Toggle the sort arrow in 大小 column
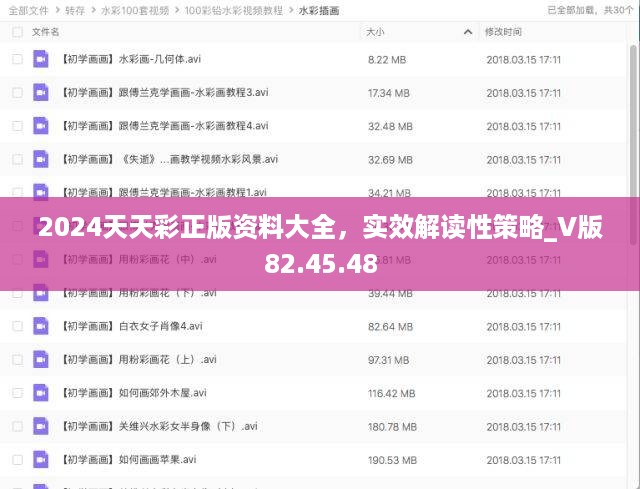 pyautogui.click(x=468, y=32)
